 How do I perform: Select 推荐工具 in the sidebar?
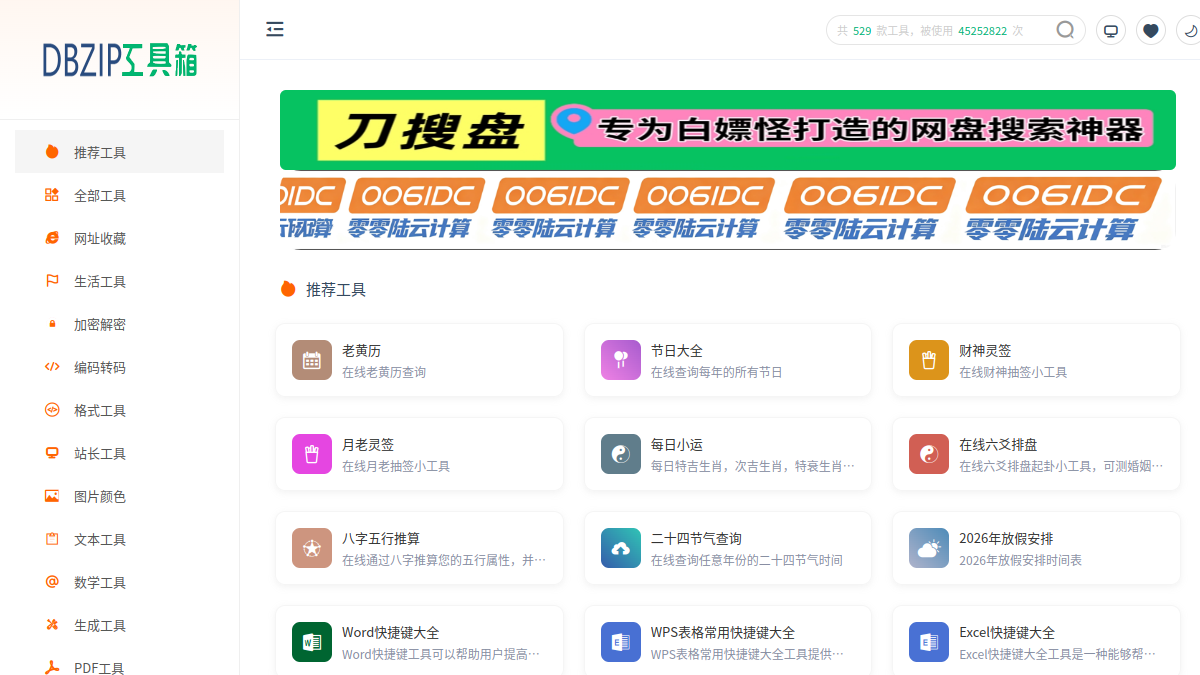tap(119, 152)
